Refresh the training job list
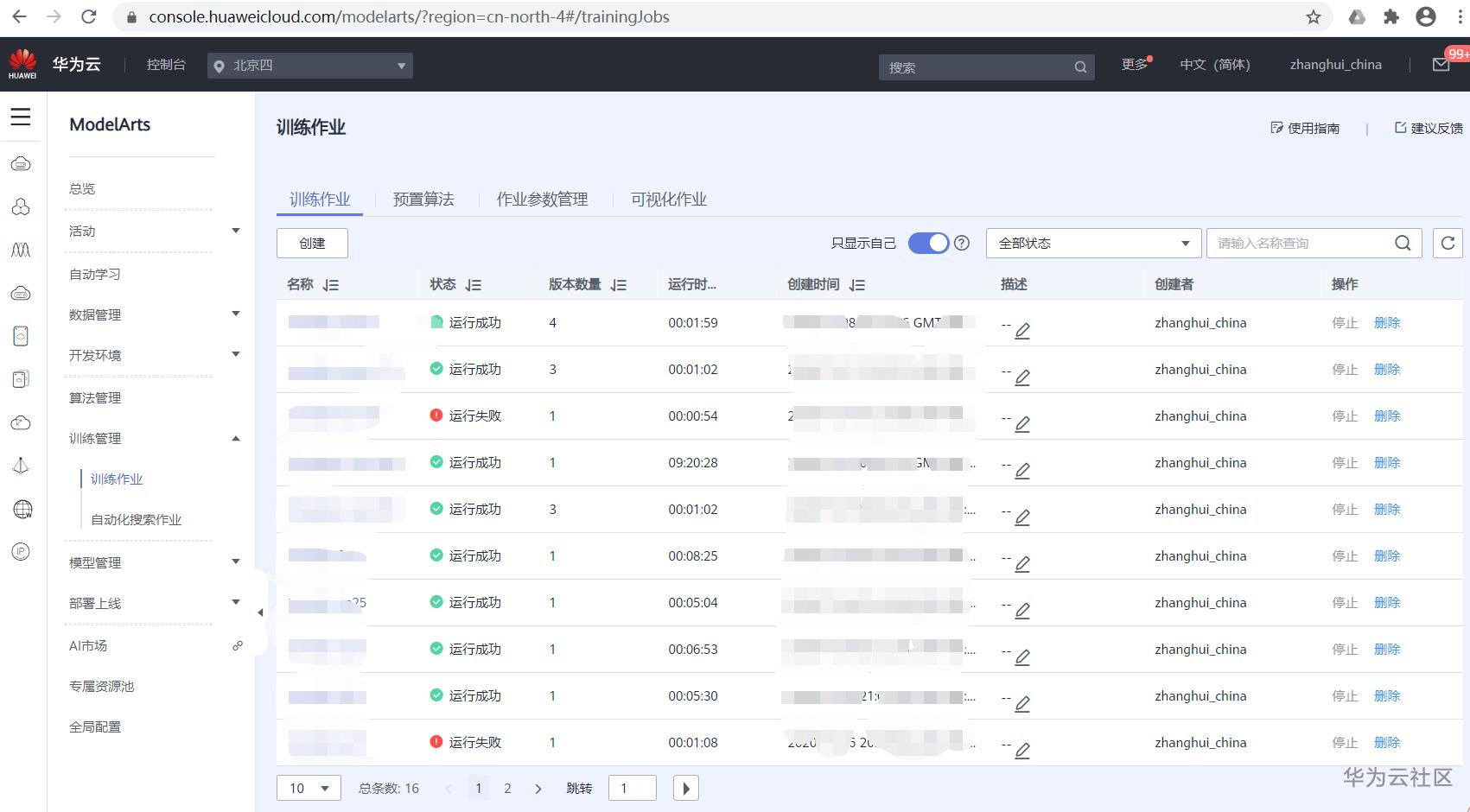Image resolution: width=1470 pixels, height=812 pixels. click(1448, 244)
